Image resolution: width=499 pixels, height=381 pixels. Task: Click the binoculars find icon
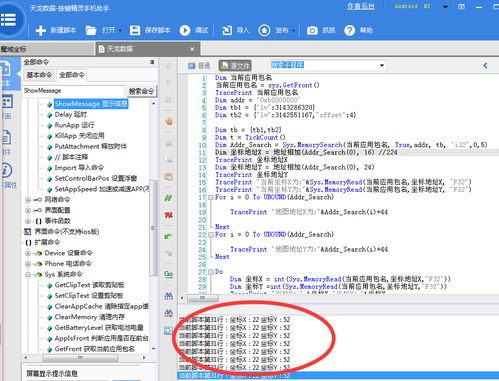click(168, 296)
